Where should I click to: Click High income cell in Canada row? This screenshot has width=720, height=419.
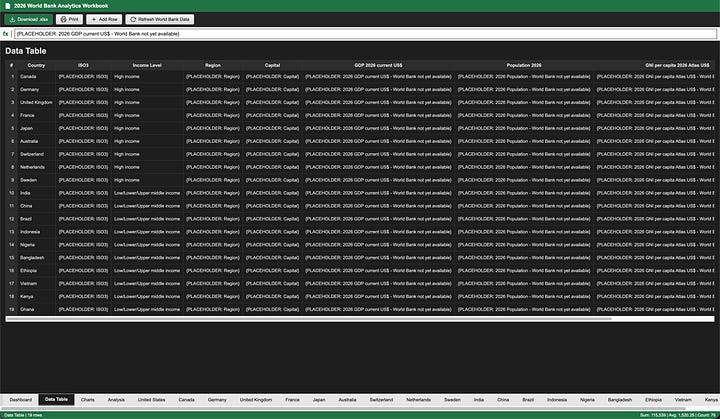coord(147,77)
